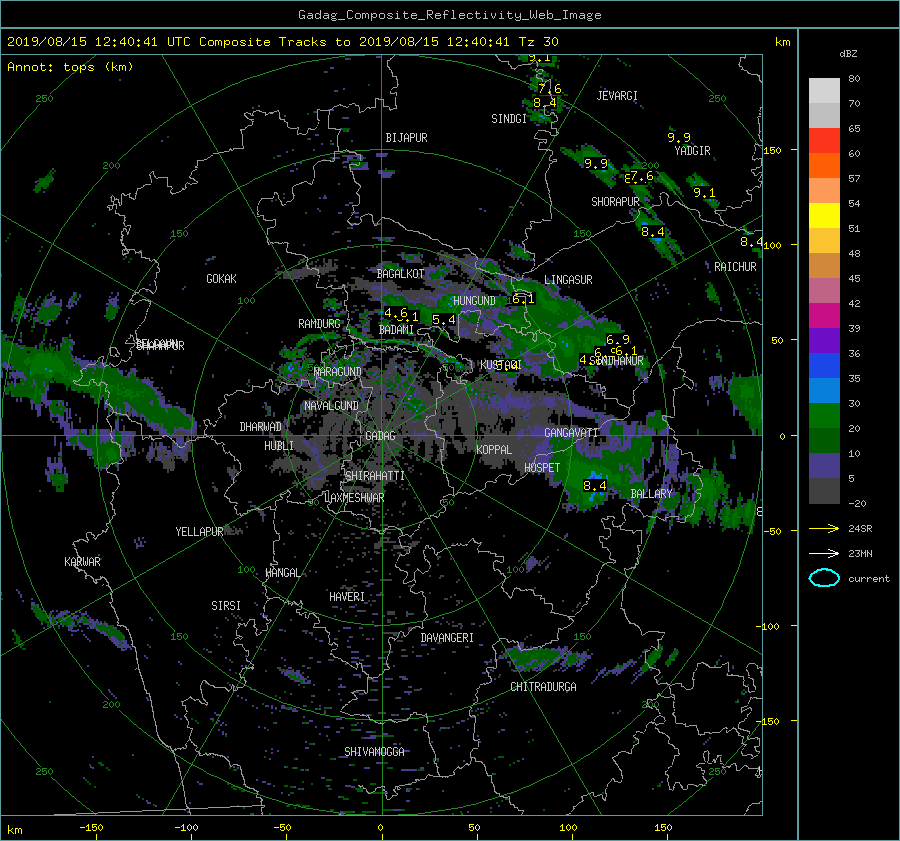Click the YELLAPUR city label
Viewport: 900px width, 841px height.
tap(199, 532)
